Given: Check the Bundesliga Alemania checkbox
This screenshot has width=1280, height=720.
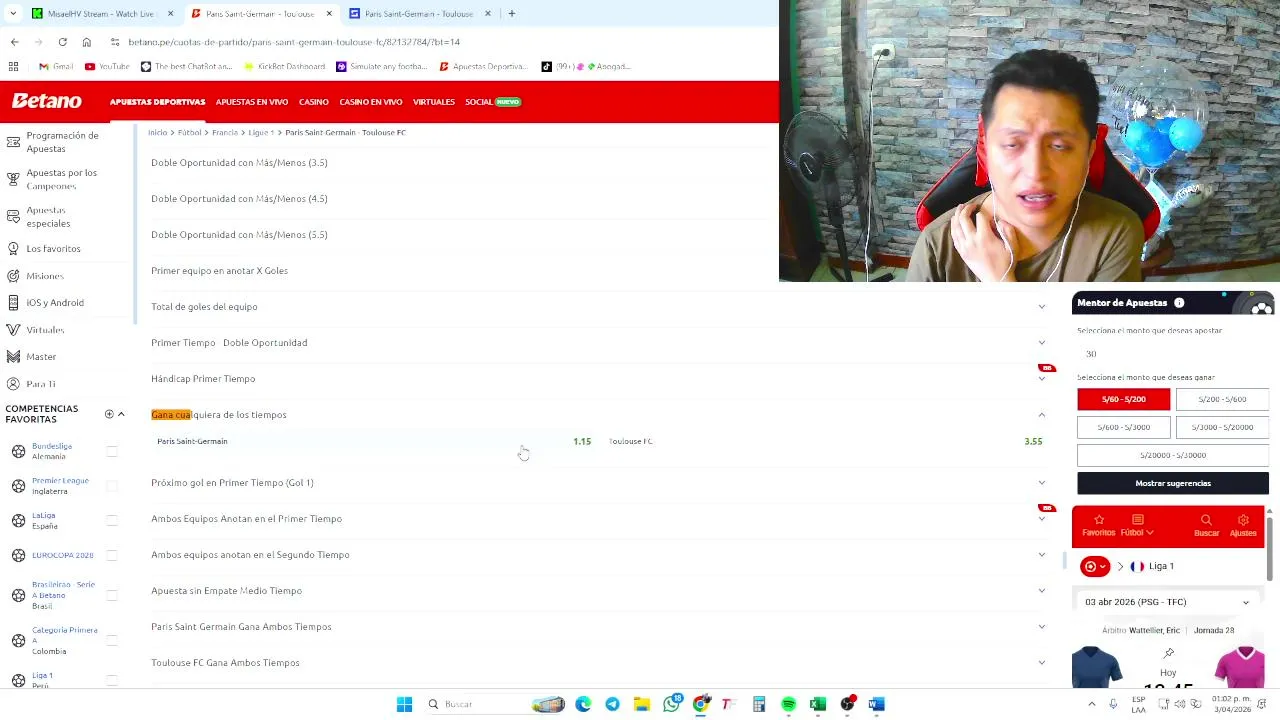Looking at the screenshot, I should [x=112, y=451].
